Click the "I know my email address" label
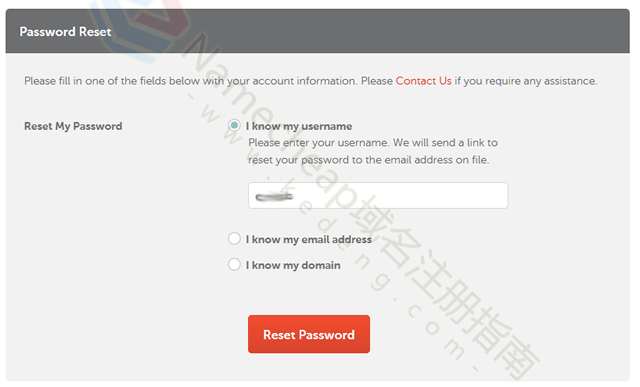 tap(309, 239)
